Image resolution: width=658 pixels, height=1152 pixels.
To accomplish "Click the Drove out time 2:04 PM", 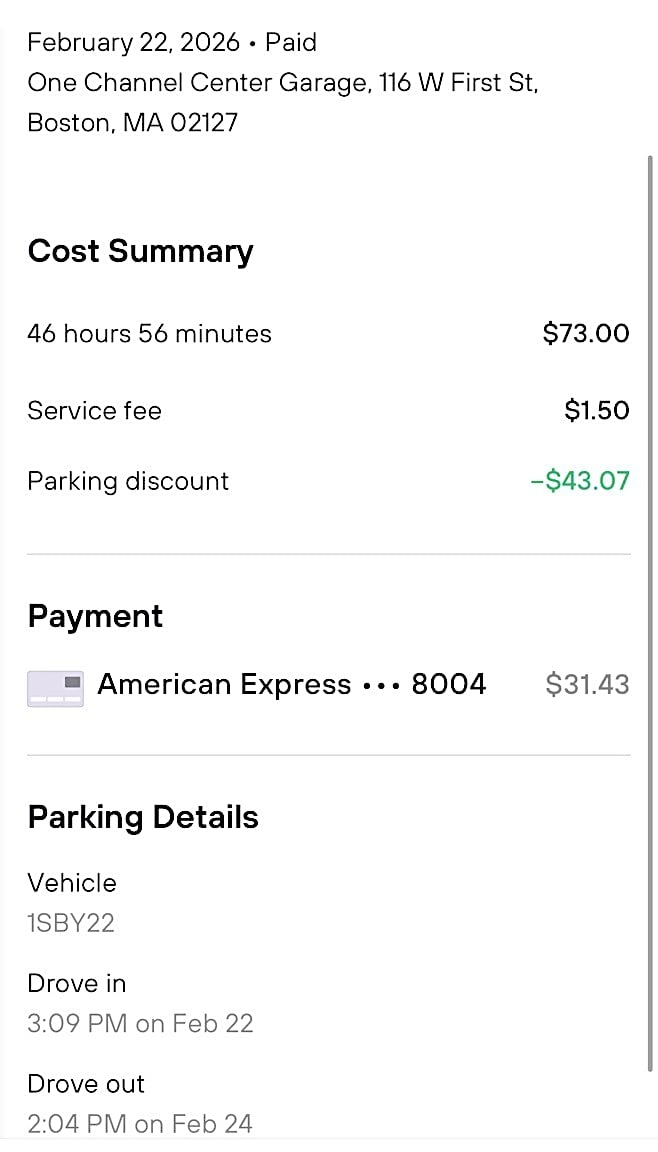I will click(140, 1124).
